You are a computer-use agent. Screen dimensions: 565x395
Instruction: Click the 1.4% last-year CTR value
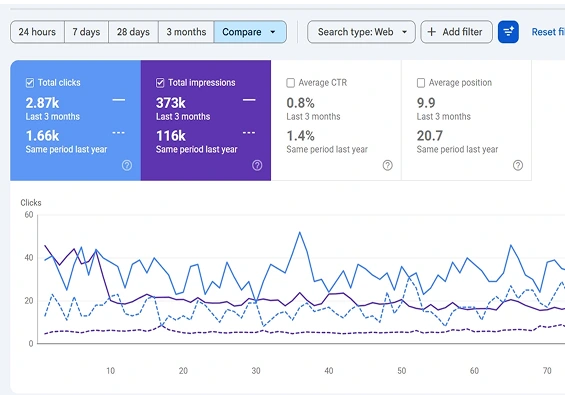tap(301, 136)
